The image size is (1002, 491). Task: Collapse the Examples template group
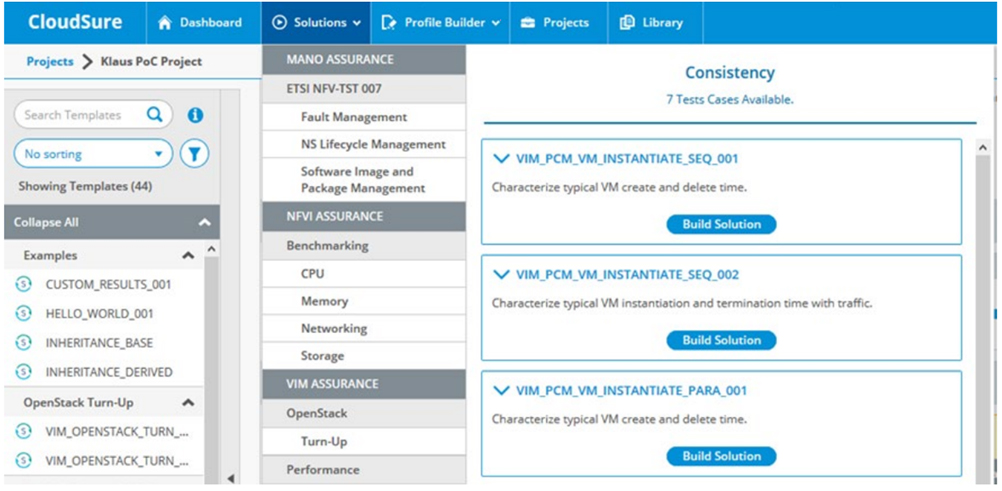pos(187,256)
